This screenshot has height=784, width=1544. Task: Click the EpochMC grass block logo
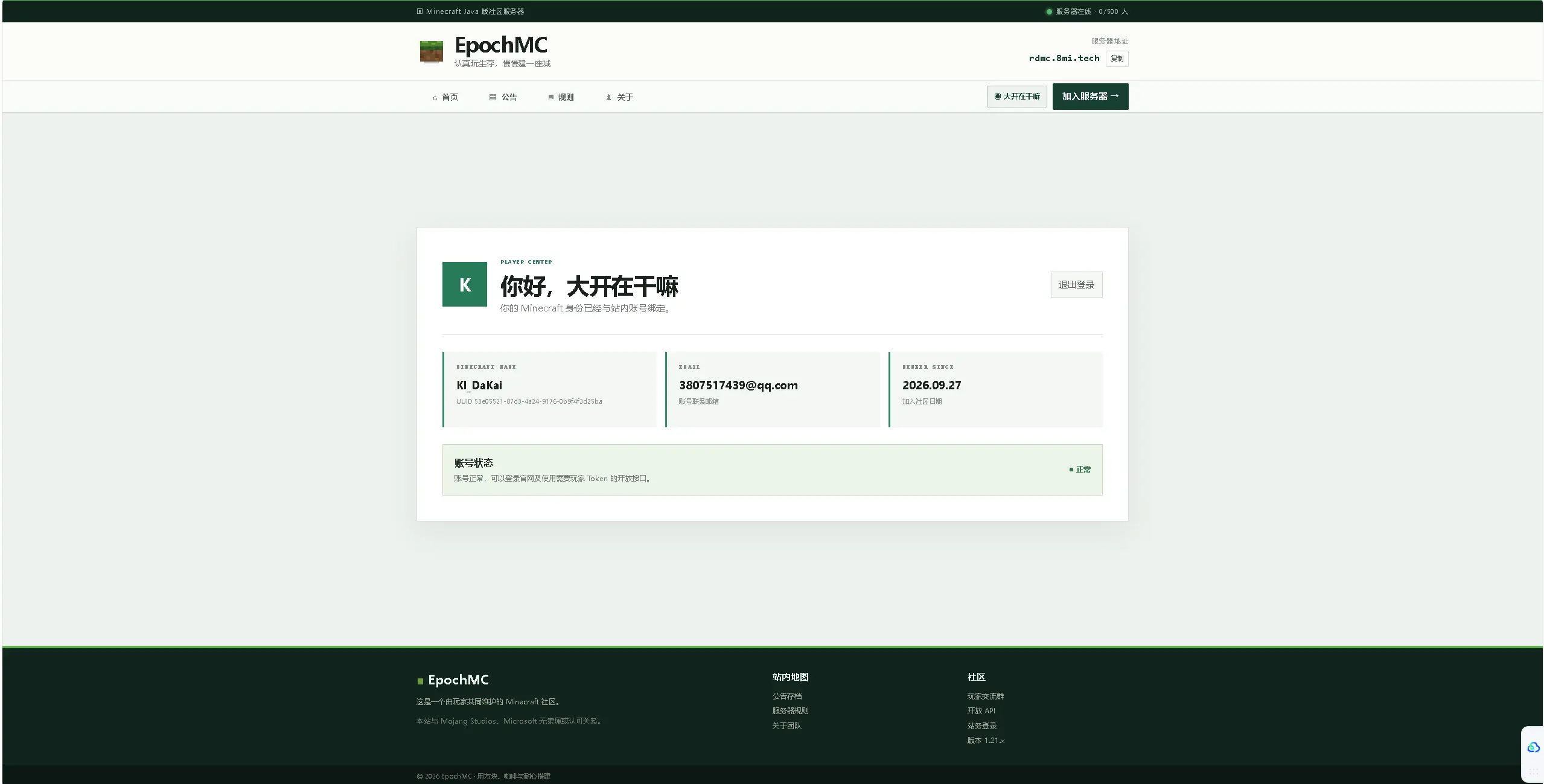click(431, 51)
